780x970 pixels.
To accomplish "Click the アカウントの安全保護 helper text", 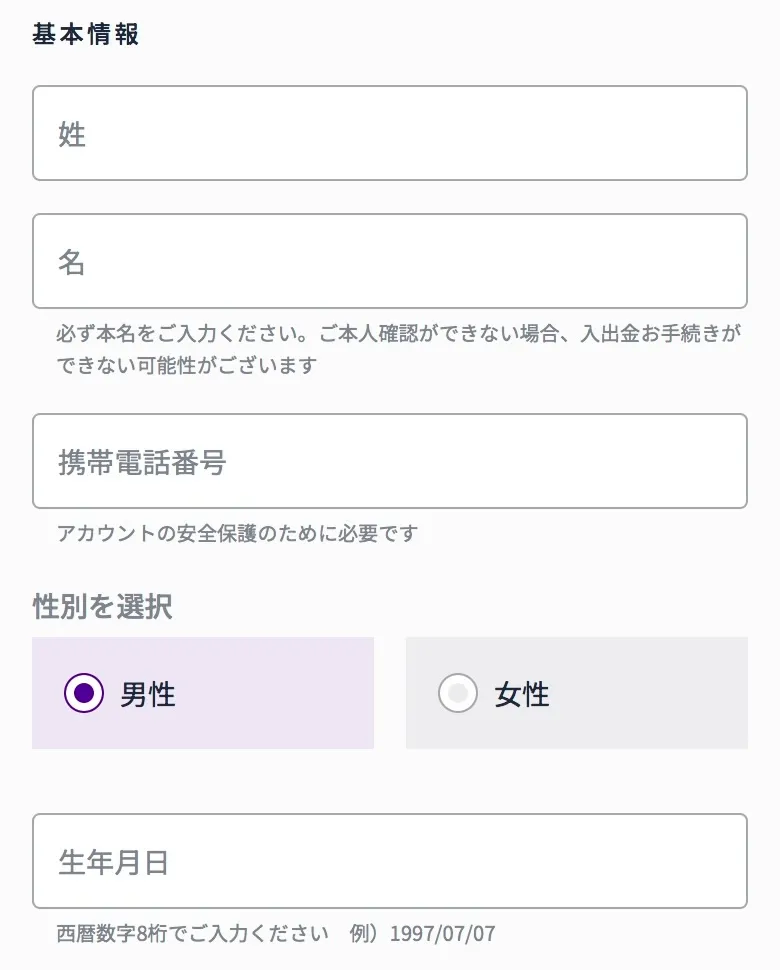I will (238, 533).
